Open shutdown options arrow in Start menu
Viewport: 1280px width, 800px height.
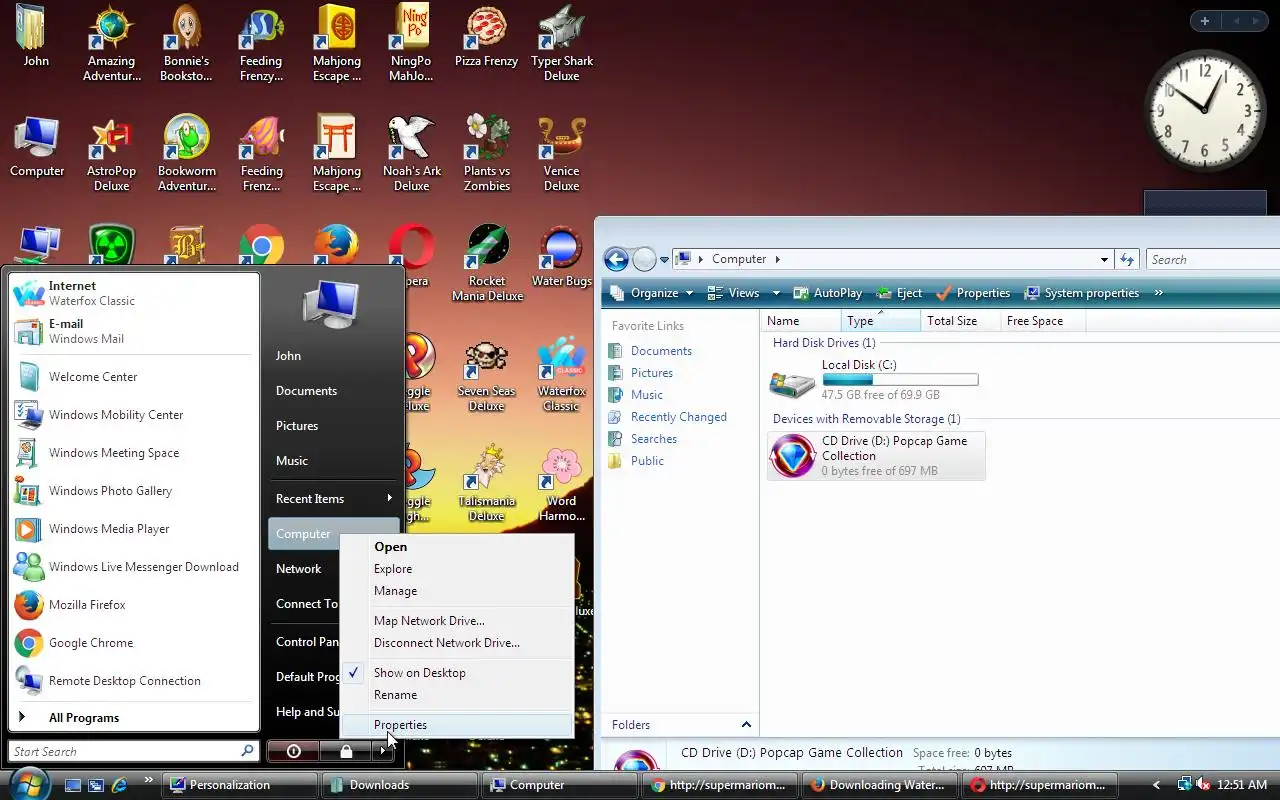[x=384, y=751]
